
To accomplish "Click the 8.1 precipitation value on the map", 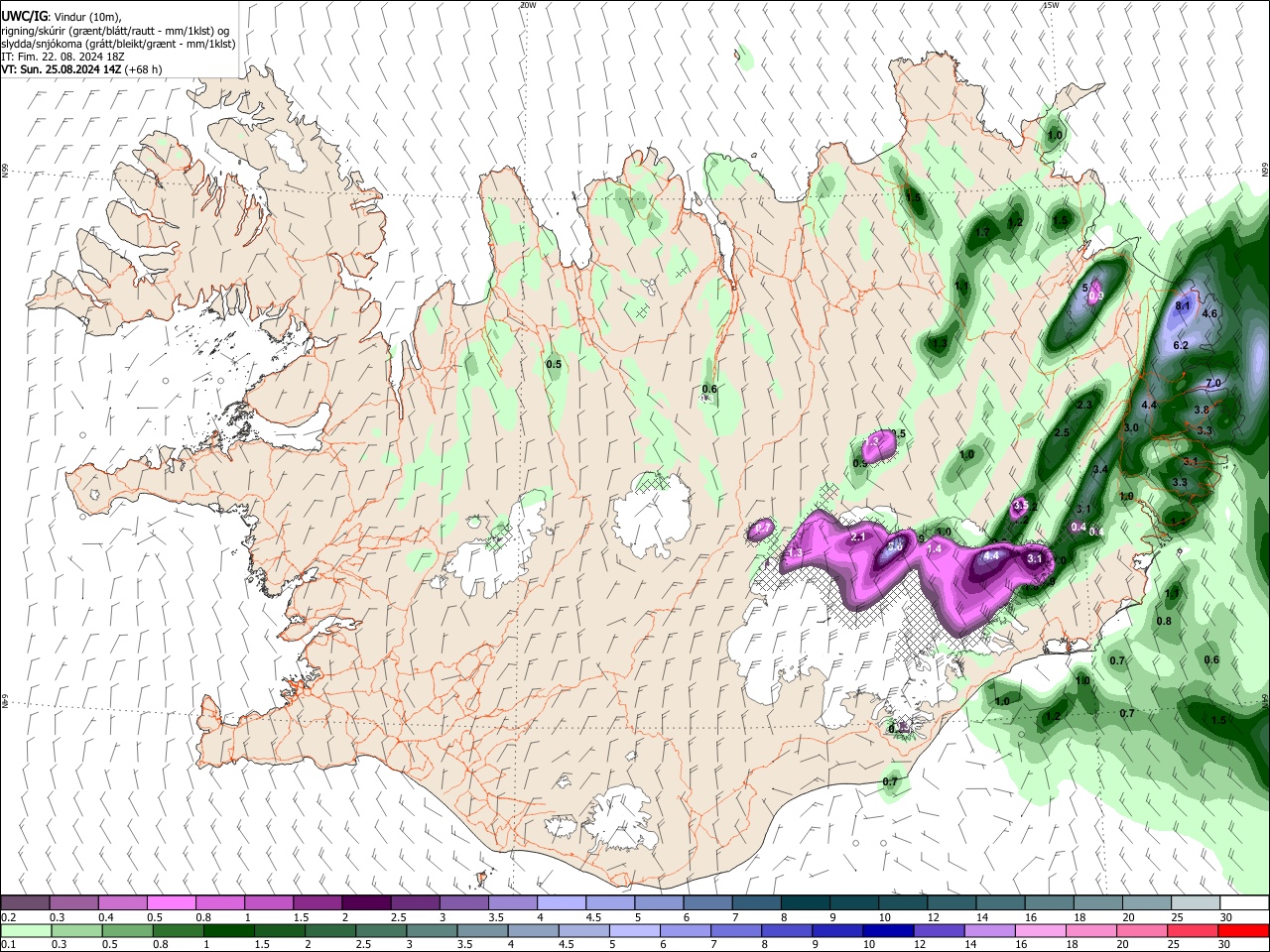I will (x=1183, y=306).
